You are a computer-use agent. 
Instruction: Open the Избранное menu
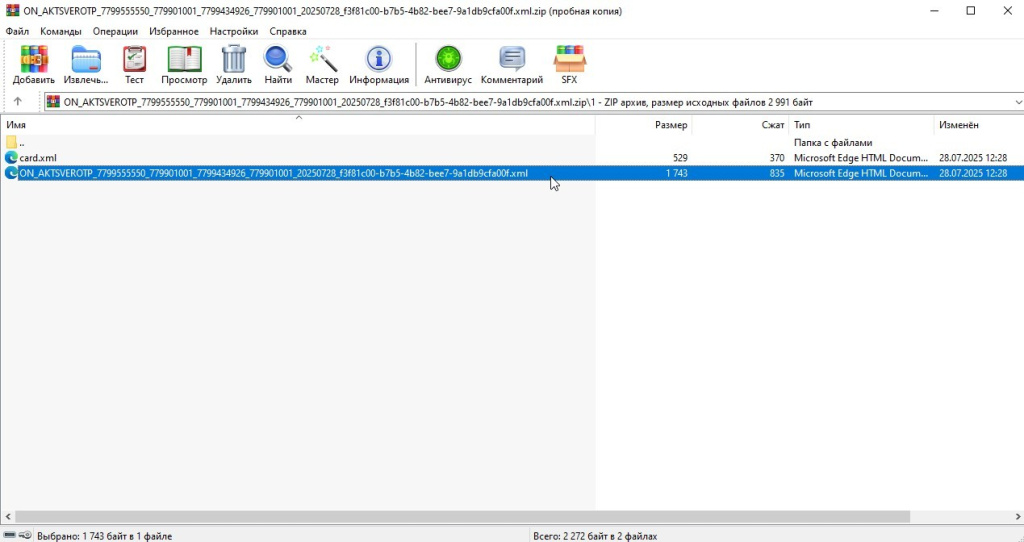pyautogui.click(x=174, y=31)
